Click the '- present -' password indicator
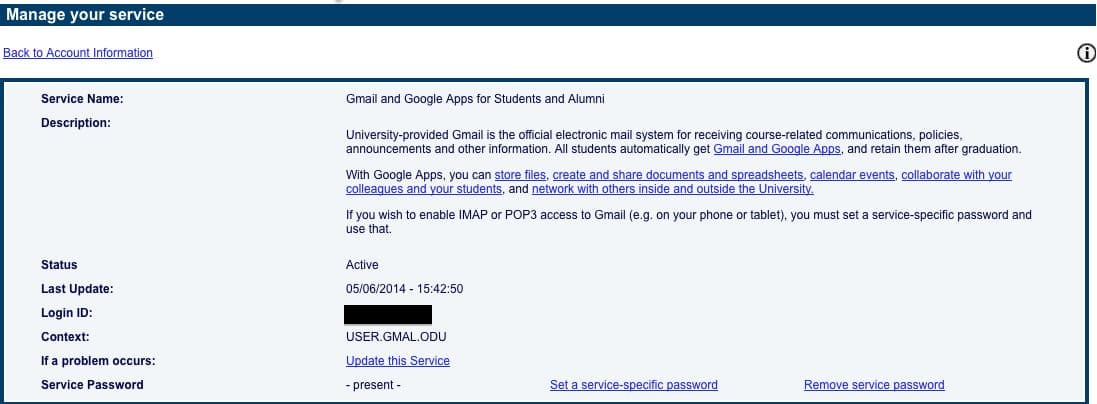This screenshot has height=404, width=1097. pos(373,385)
